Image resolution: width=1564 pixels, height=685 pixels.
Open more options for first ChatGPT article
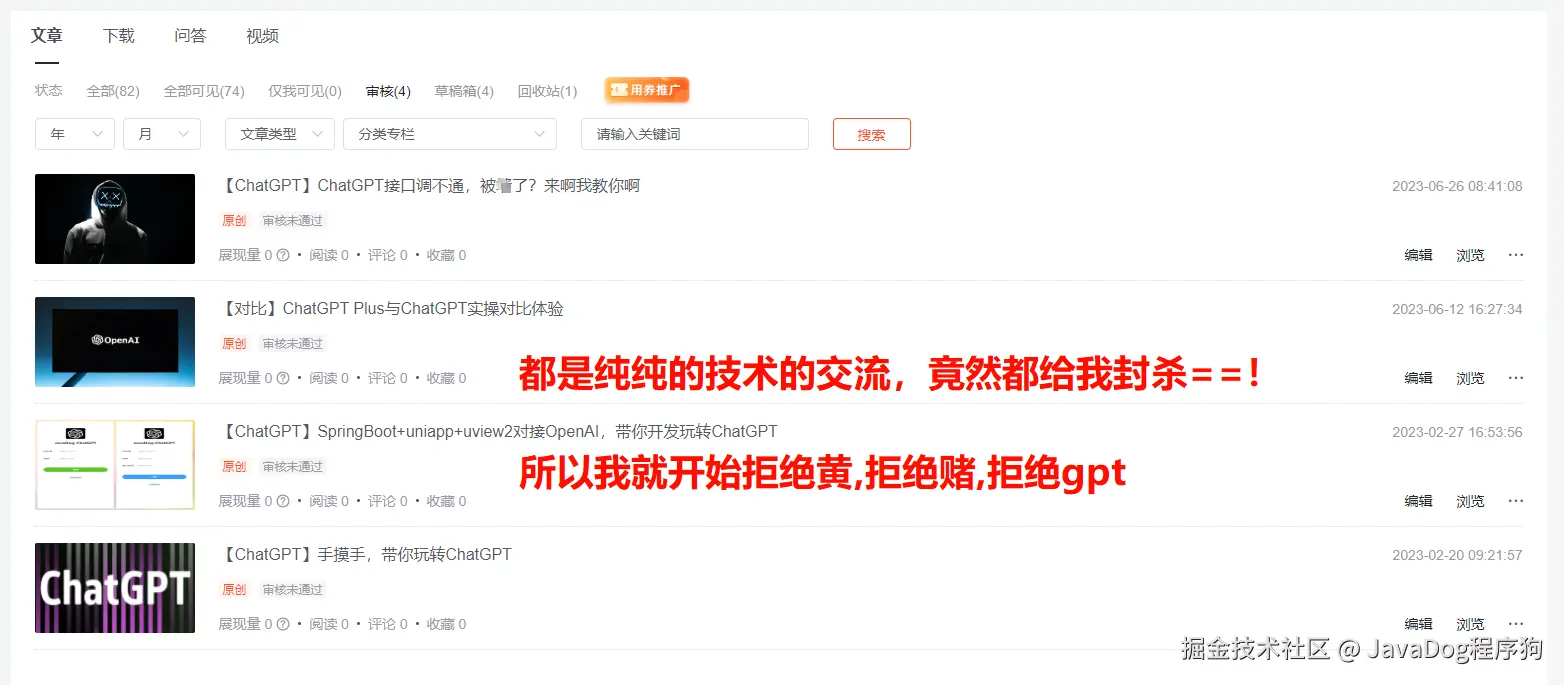1515,255
